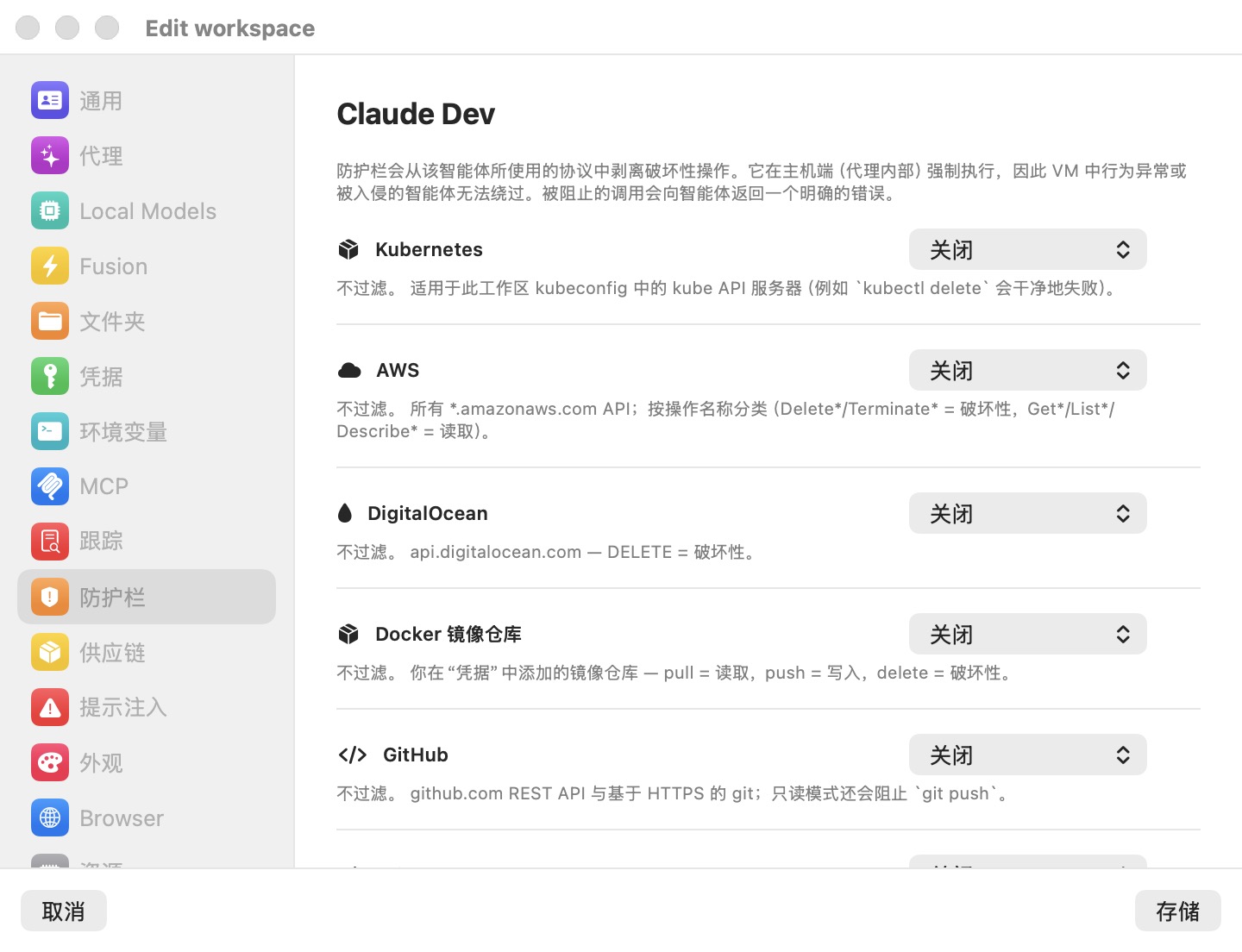Click the 供应链 package icon
This screenshot has height=952, width=1242.
[x=50, y=652]
